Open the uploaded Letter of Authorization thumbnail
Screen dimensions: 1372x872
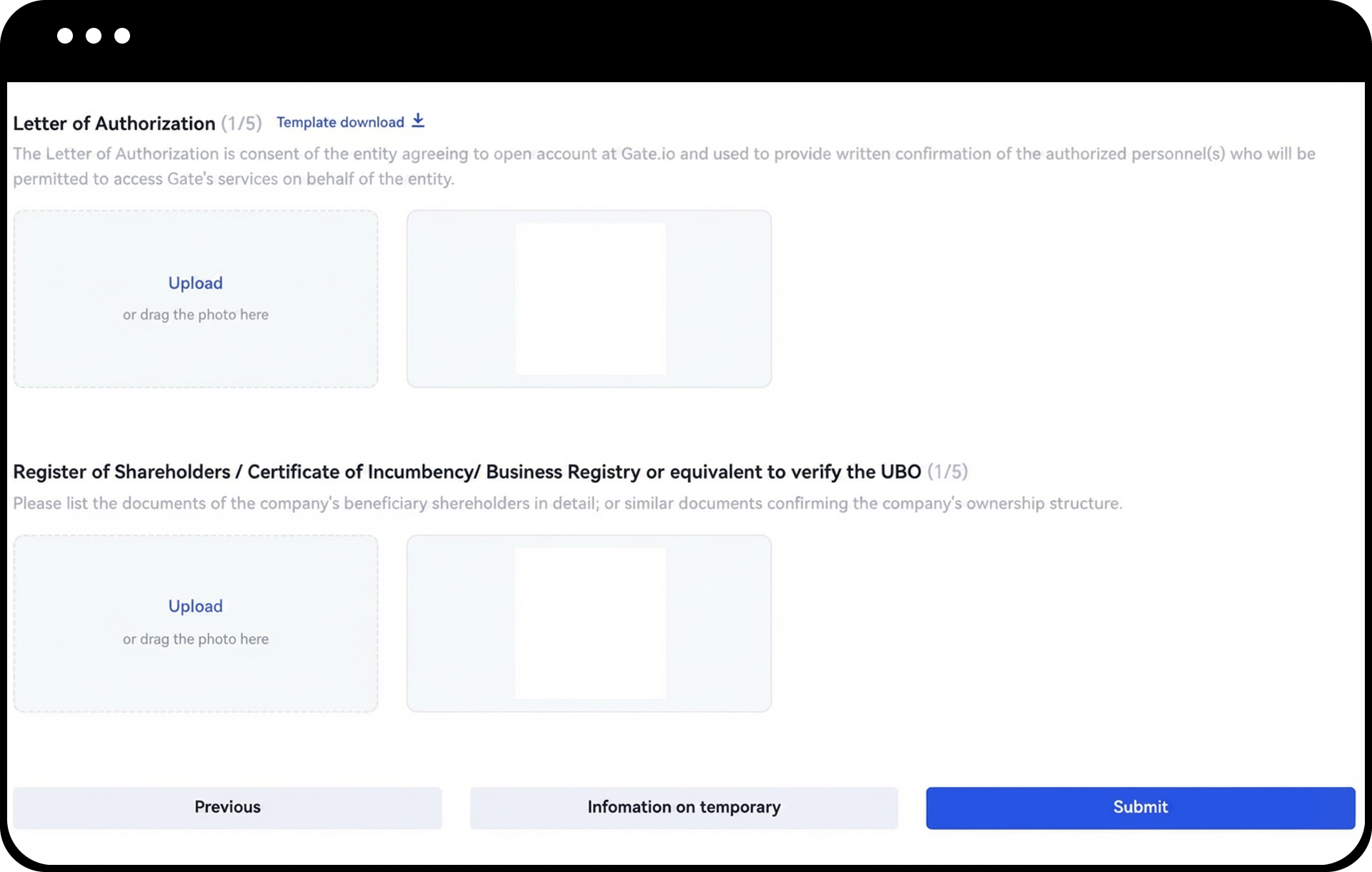tap(590, 299)
